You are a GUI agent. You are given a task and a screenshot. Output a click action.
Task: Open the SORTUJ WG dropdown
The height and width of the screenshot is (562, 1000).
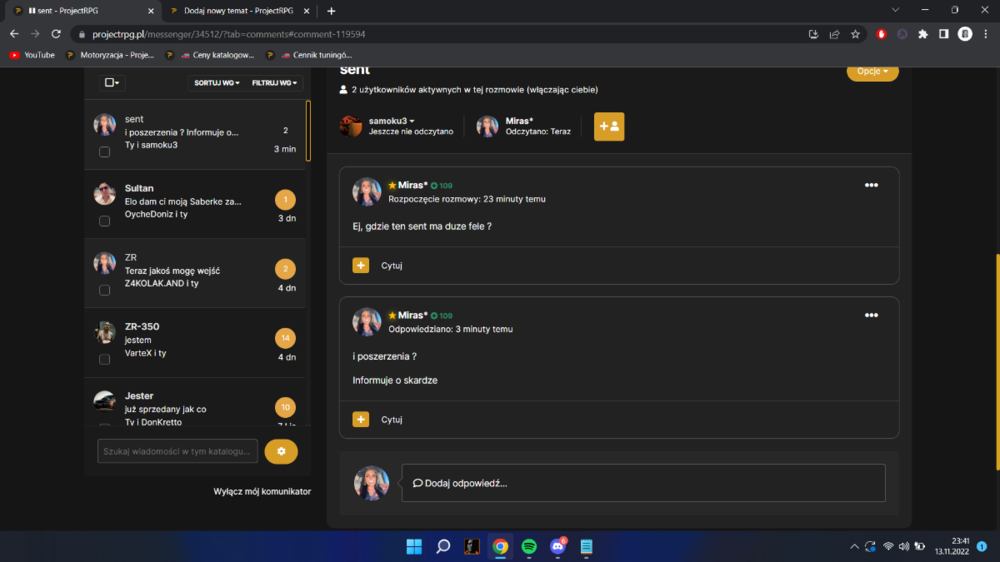click(217, 83)
